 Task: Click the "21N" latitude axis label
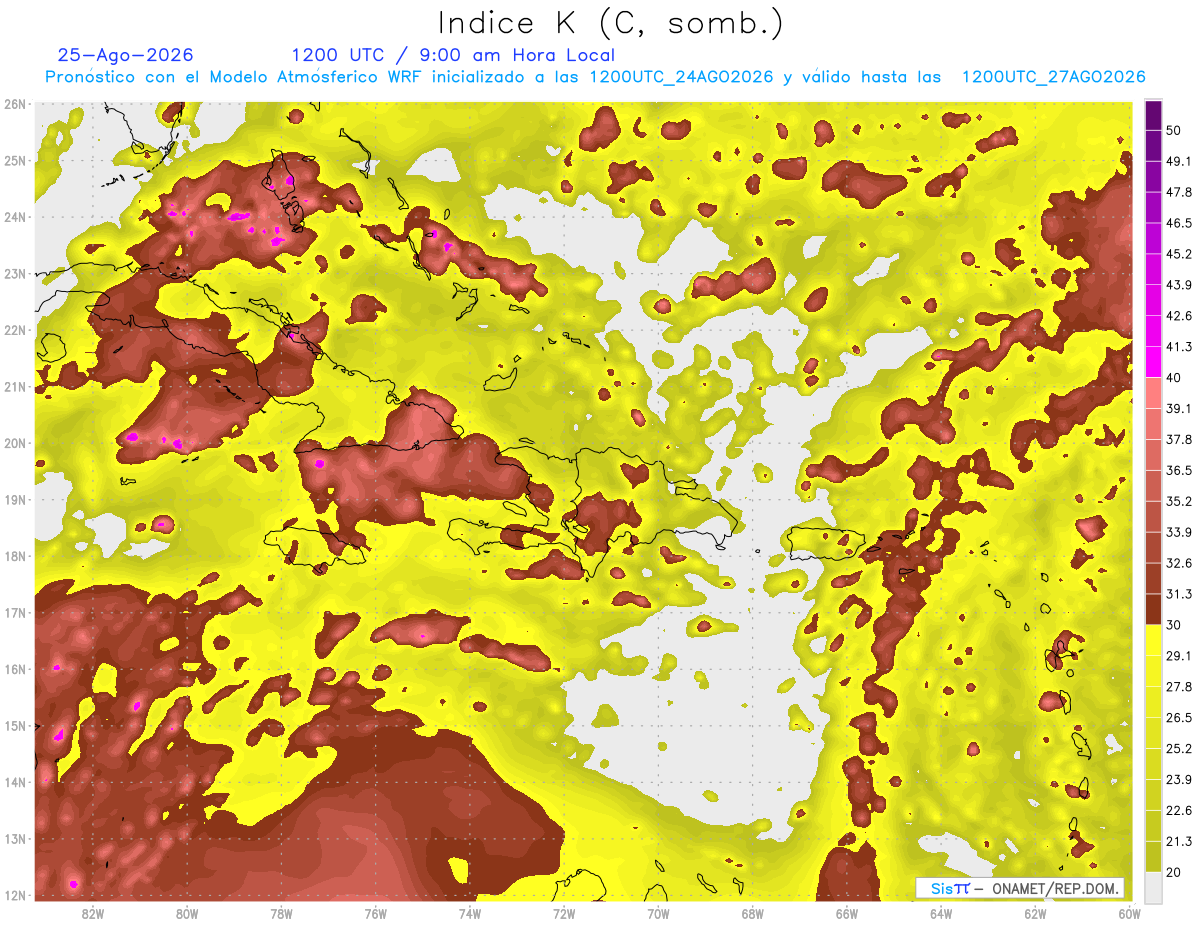(15, 387)
